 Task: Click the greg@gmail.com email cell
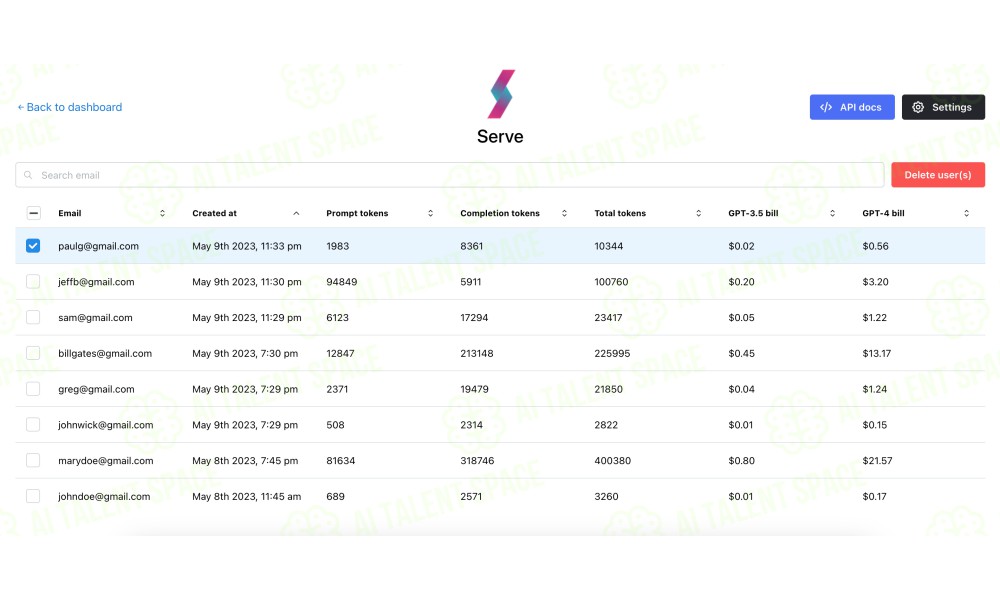[x=96, y=389]
